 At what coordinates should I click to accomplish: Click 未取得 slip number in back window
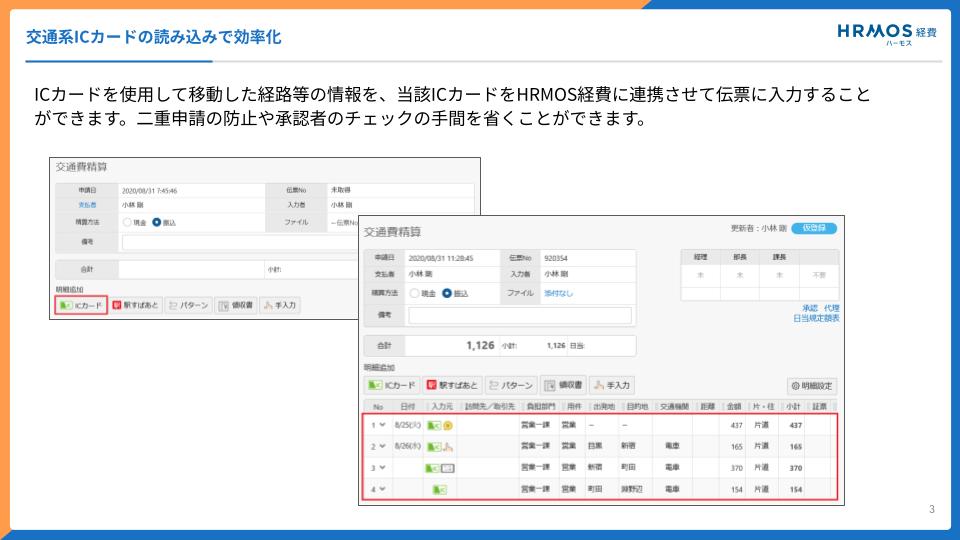click(x=340, y=190)
